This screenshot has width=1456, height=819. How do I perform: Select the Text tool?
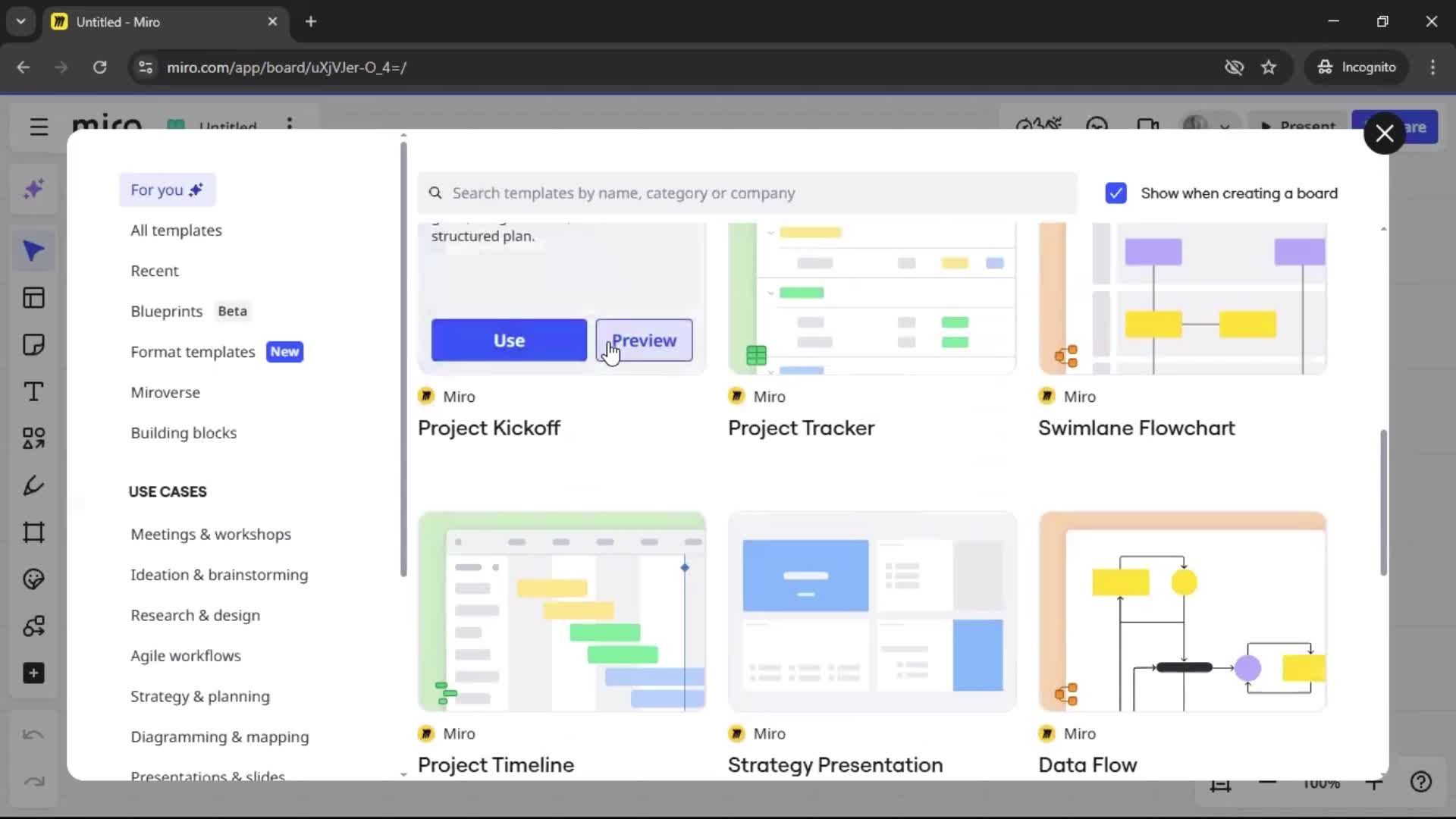(33, 392)
